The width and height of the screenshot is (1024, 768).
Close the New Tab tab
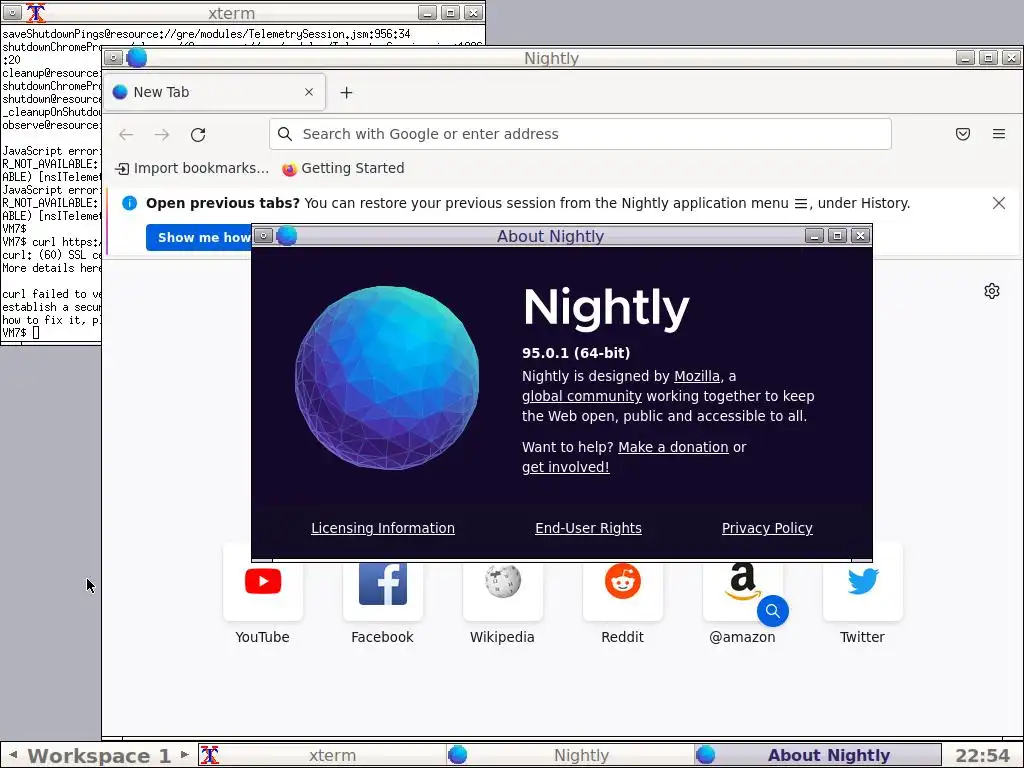[x=309, y=92]
